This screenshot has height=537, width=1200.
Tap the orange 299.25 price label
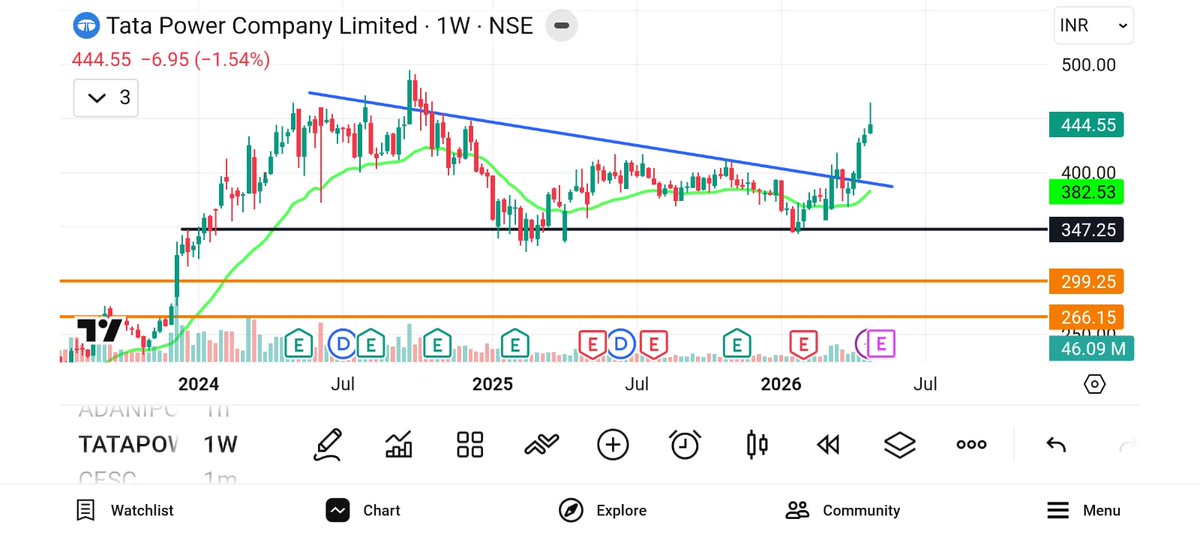tap(1088, 281)
